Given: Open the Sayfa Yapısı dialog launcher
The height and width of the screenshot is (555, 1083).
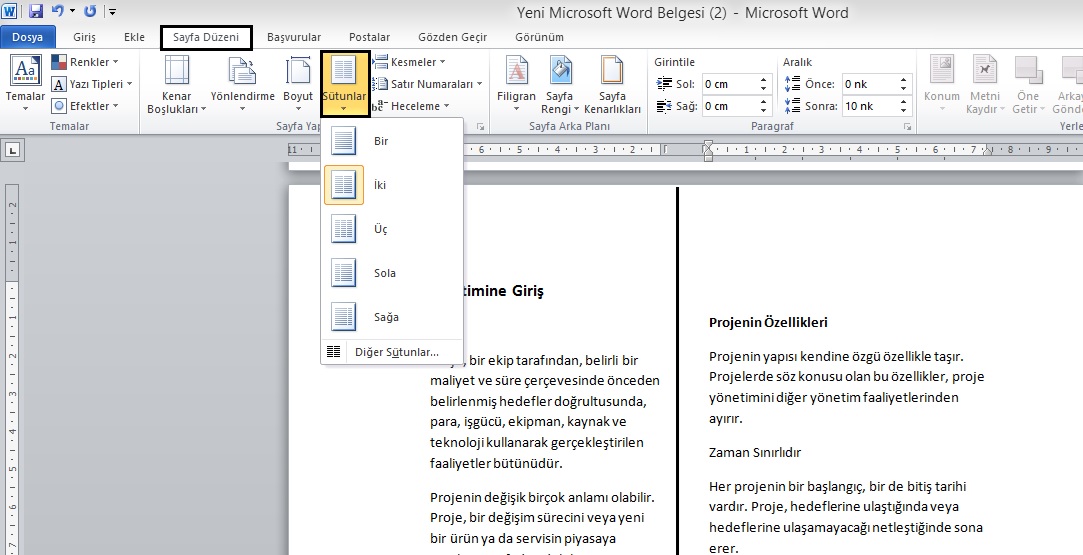Looking at the screenshot, I should pos(481,127).
